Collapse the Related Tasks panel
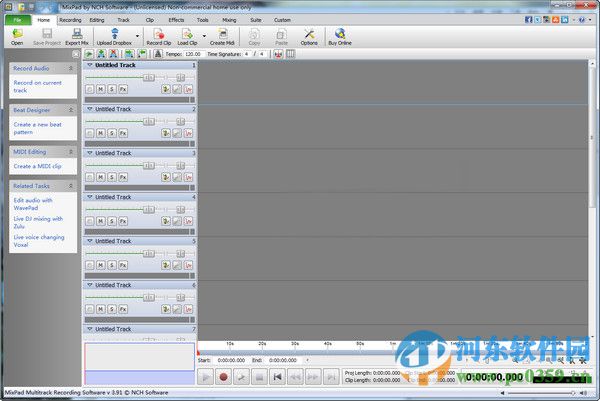Screen dimensions: 600x401 [71, 186]
